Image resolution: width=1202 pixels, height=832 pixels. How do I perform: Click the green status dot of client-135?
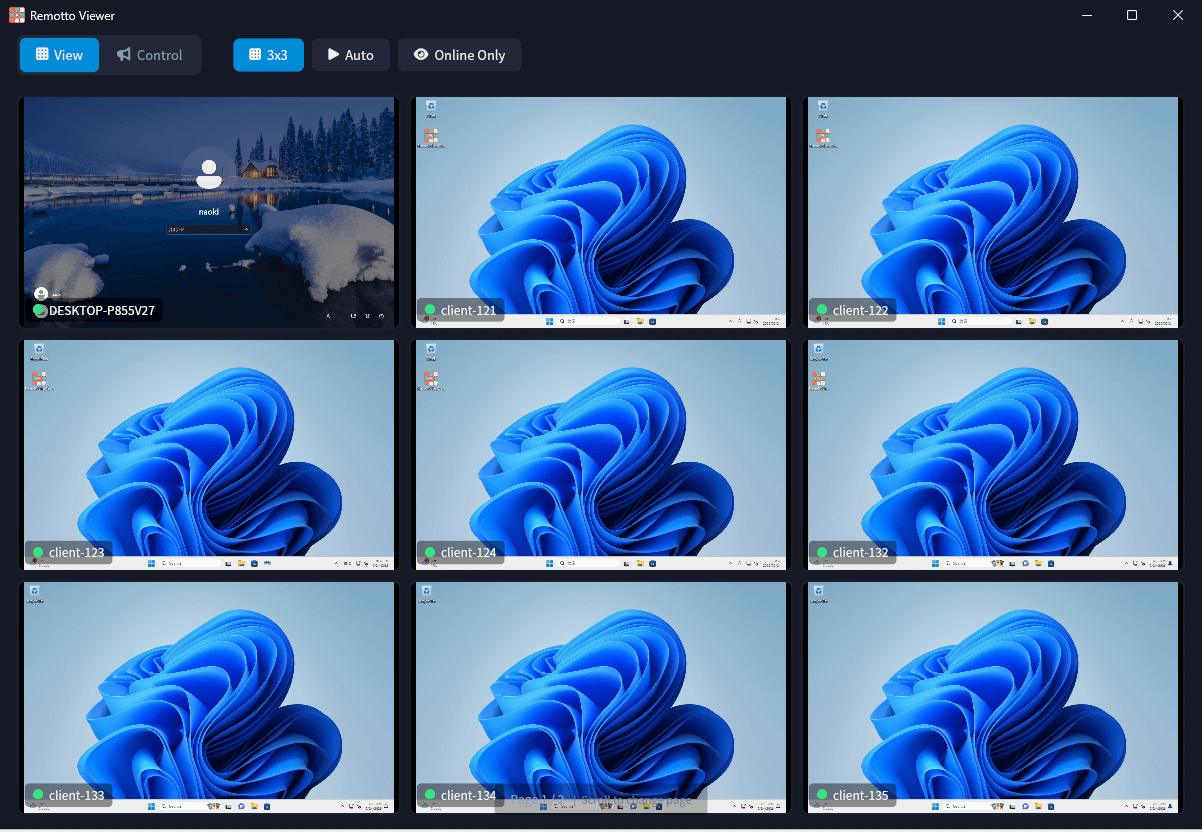[822, 796]
